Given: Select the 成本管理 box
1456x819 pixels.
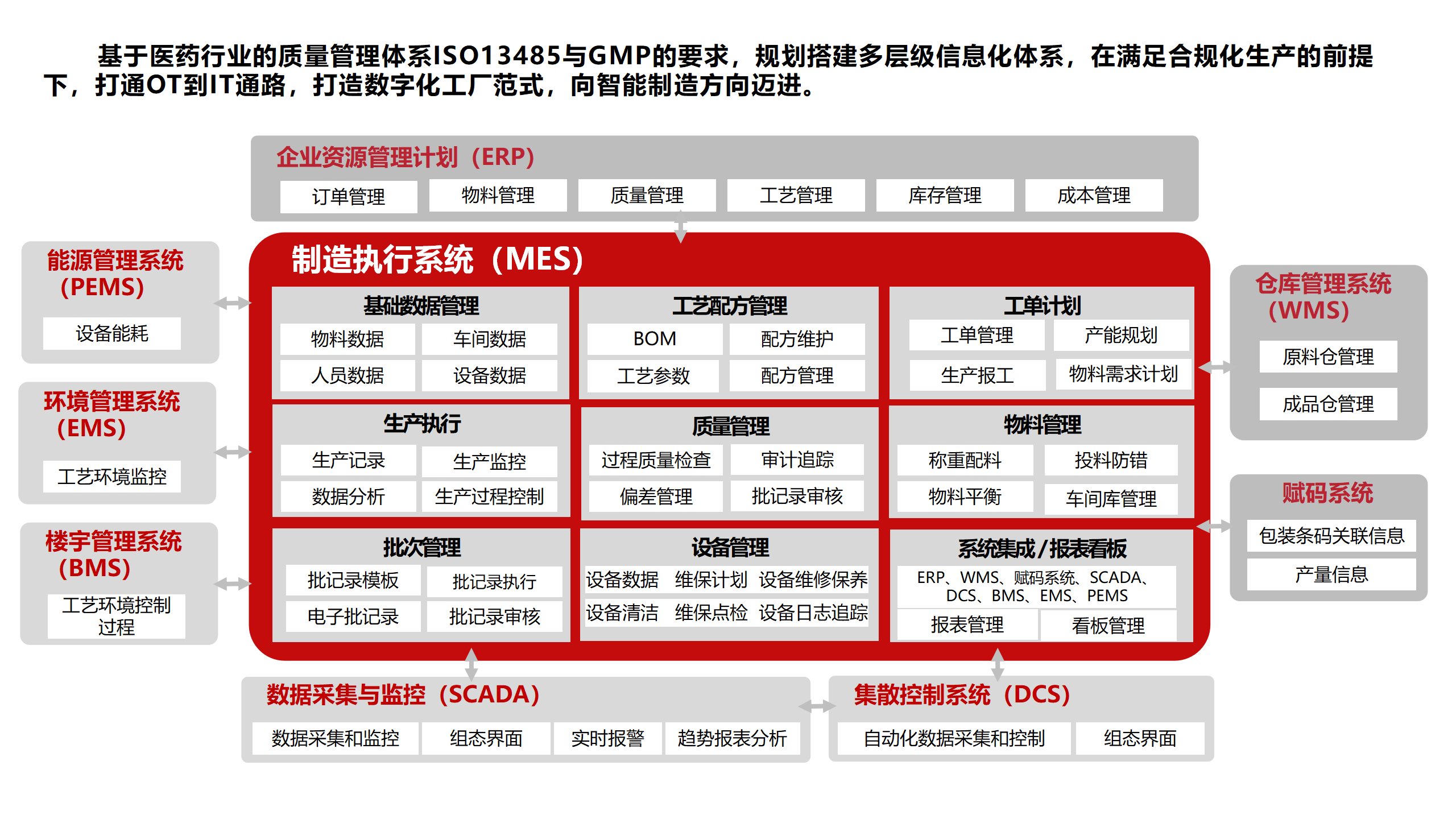Looking at the screenshot, I should pyautogui.click(x=1094, y=196).
